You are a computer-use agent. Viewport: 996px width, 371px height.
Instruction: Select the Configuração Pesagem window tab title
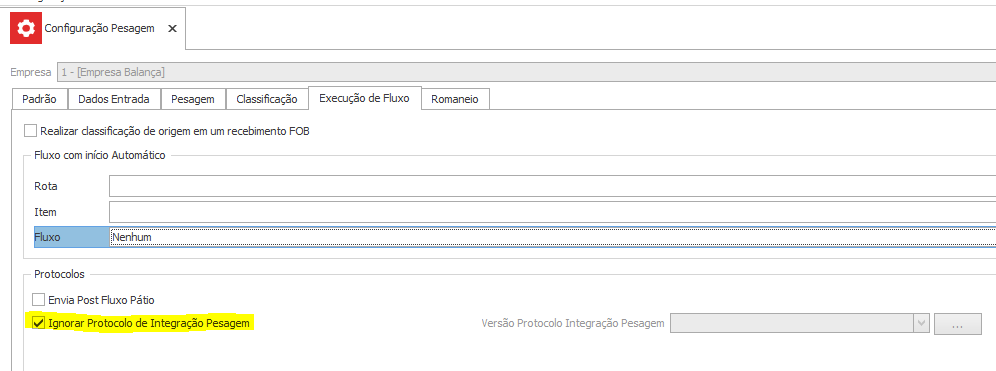pyautogui.click(x=100, y=29)
